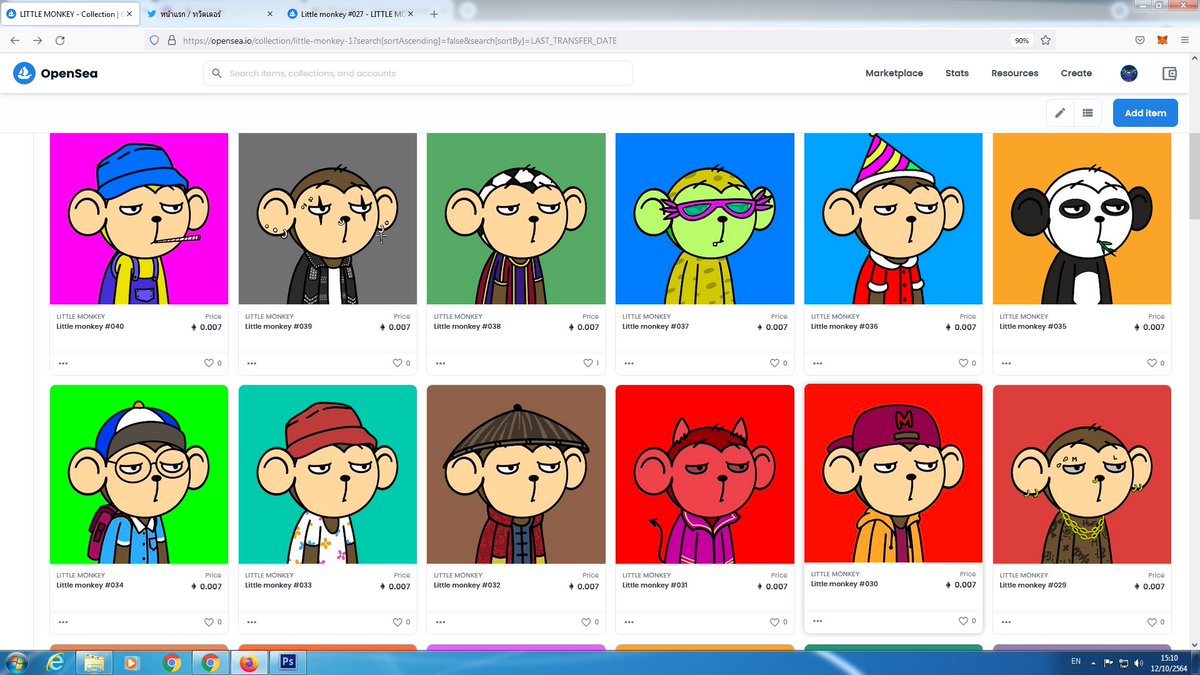Image resolution: width=1200 pixels, height=675 pixels.
Task: Open more options for Little monkey #040
Action: 63,363
